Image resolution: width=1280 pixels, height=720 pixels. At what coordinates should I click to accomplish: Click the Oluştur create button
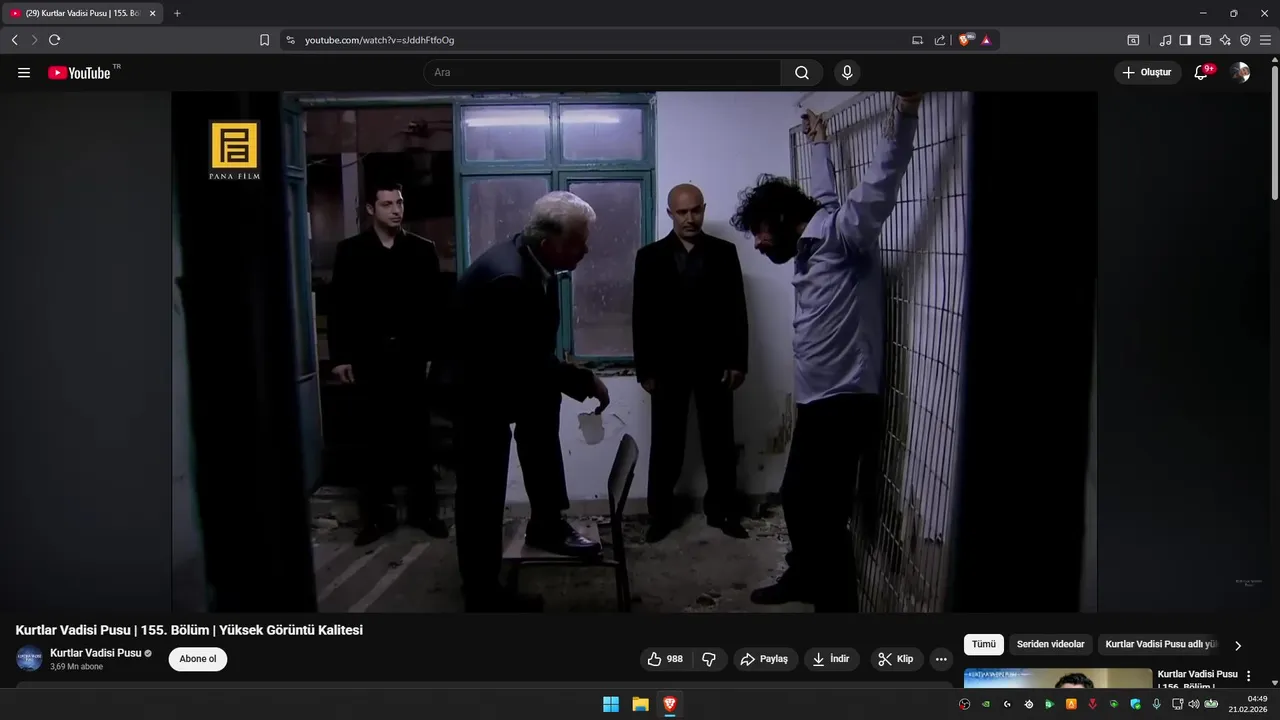pyautogui.click(x=1147, y=72)
